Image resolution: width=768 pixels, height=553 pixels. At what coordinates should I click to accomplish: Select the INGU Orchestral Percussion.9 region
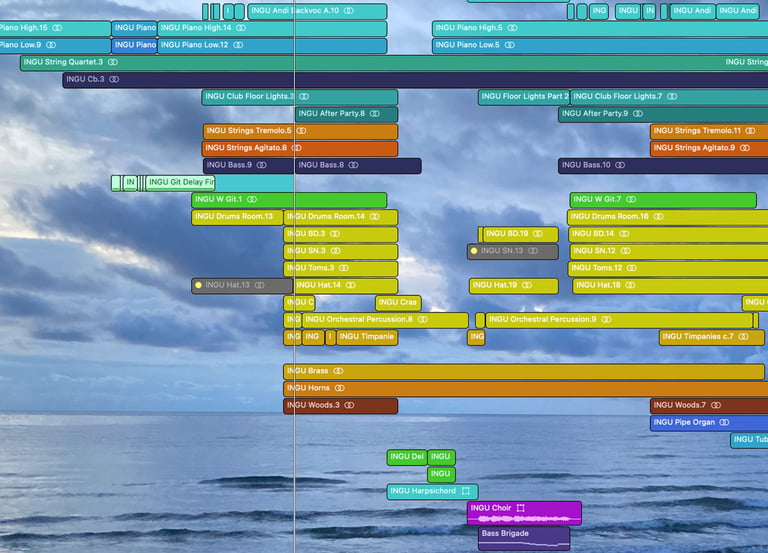click(x=619, y=319)
